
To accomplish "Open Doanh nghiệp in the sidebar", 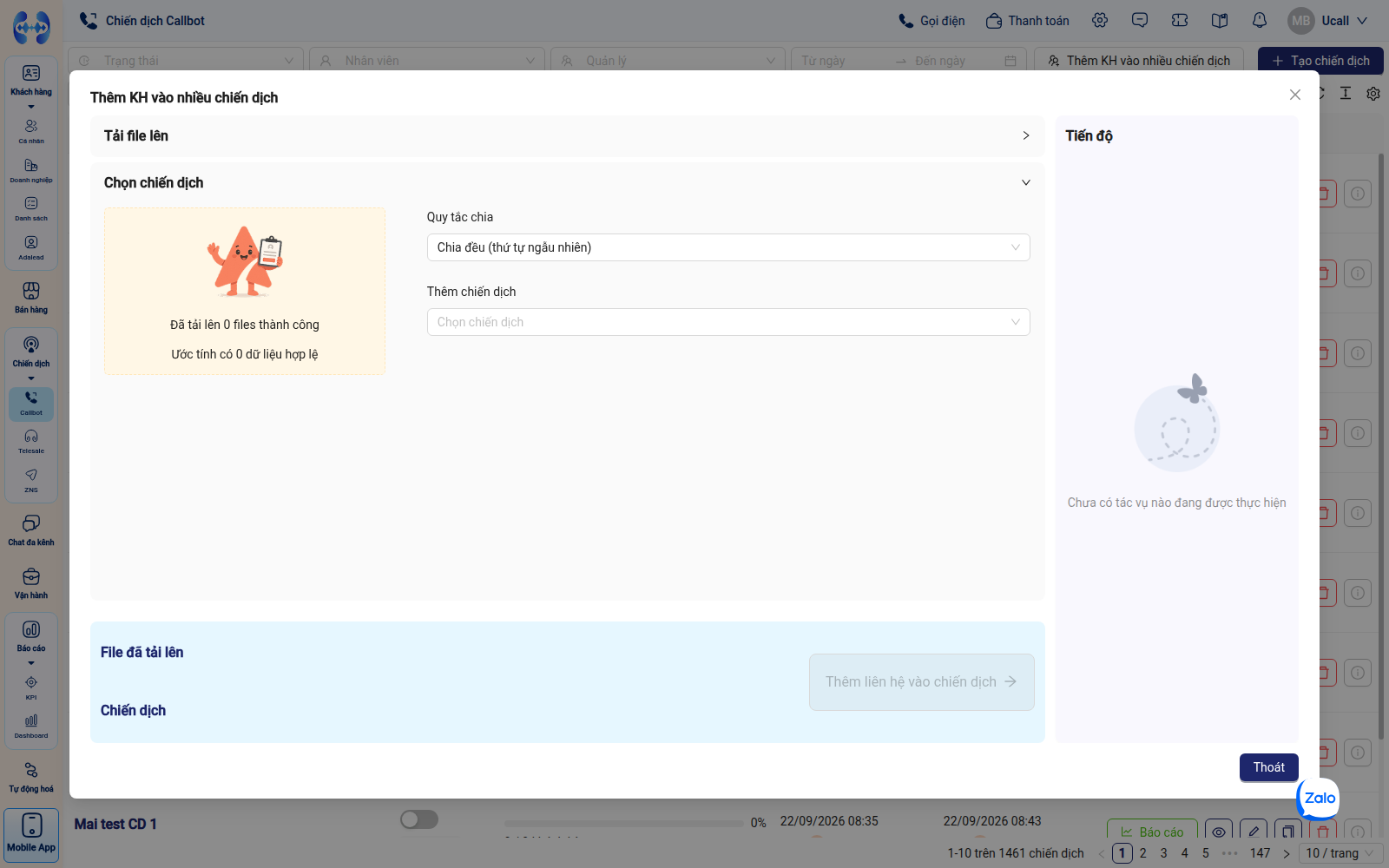I will pyautogui.click(x=31, y=170).
